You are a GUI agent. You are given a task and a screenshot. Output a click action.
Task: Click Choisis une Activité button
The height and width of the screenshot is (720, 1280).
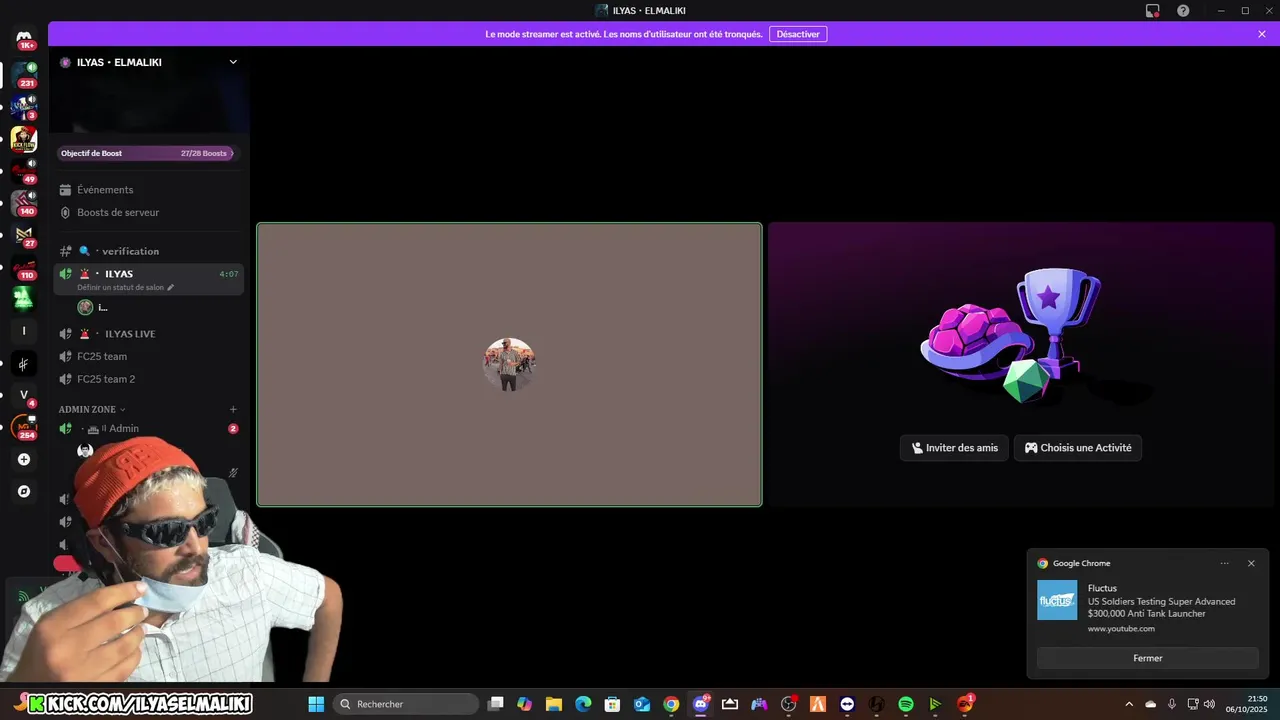(1078, 448)
